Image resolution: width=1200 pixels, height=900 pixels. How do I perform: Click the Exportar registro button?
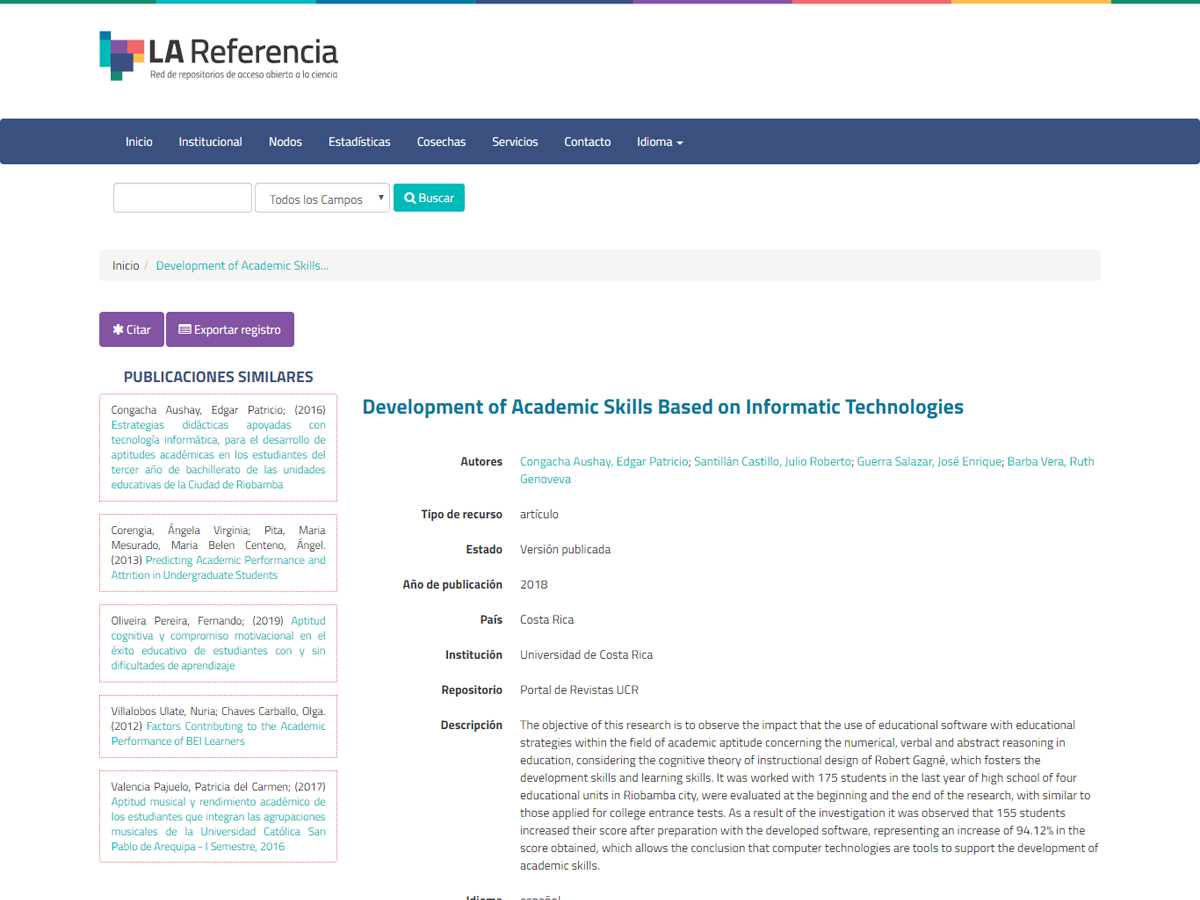(230, 330)
